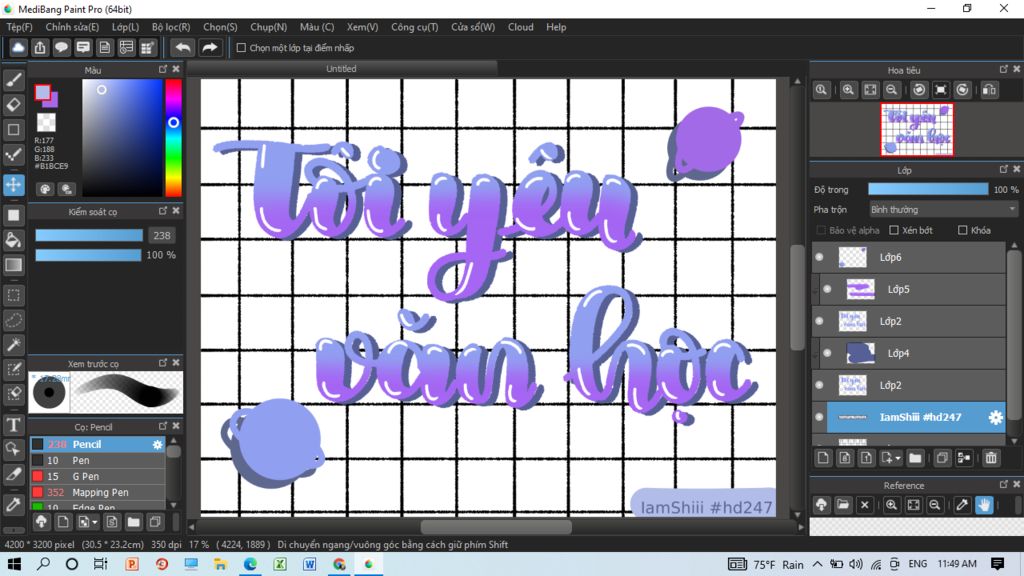Choose the Move tool
Viewport: 1024px width, 576px height.
14,185
